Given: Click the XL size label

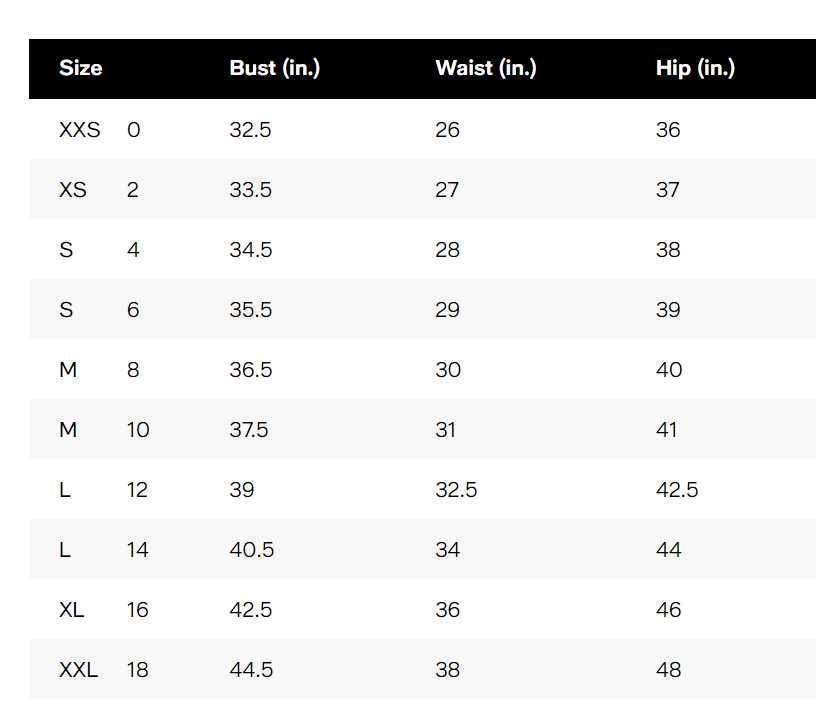Looking at the screenshot, I should pos(71,610).
